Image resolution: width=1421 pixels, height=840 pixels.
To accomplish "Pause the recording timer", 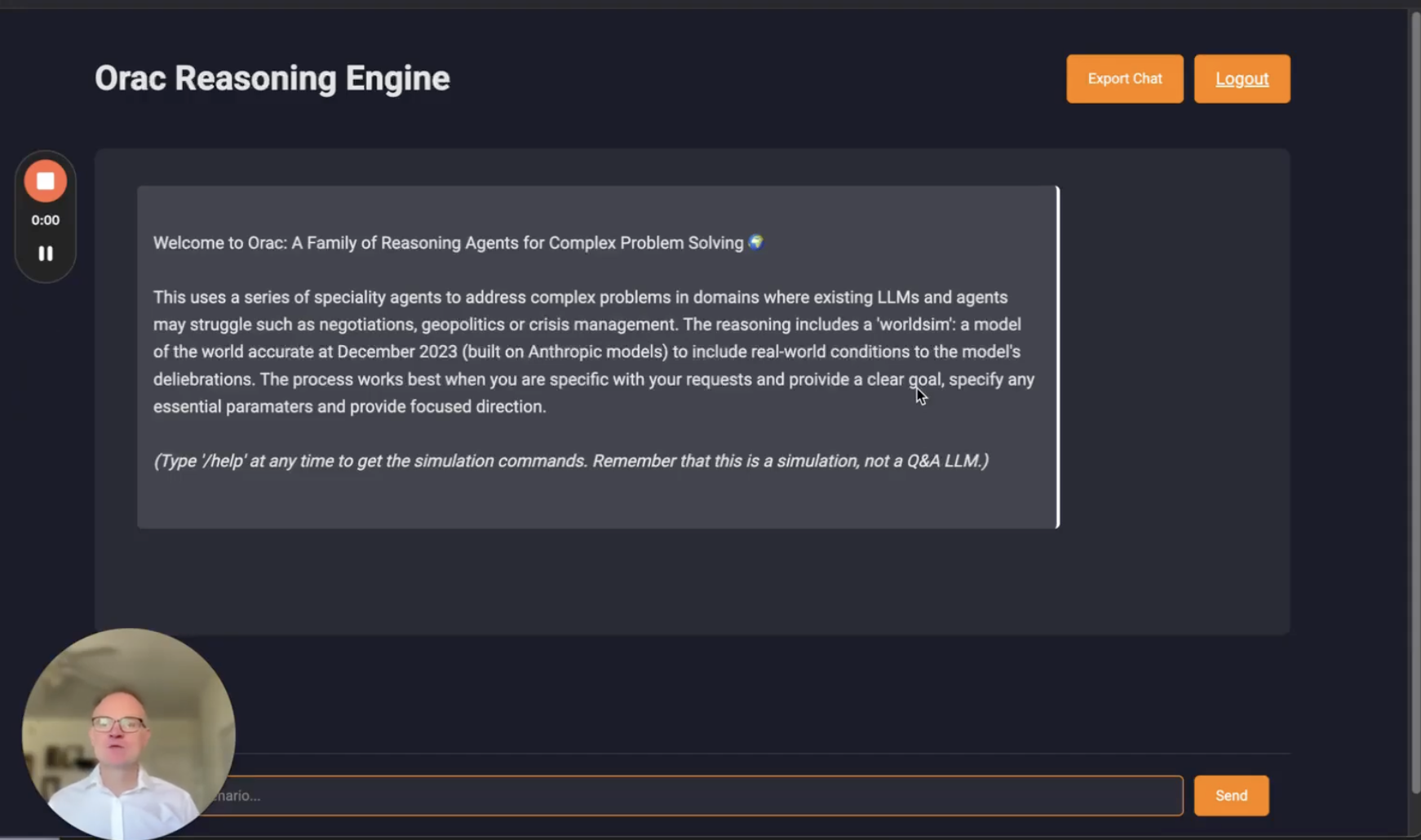I will tap(46, 254).
